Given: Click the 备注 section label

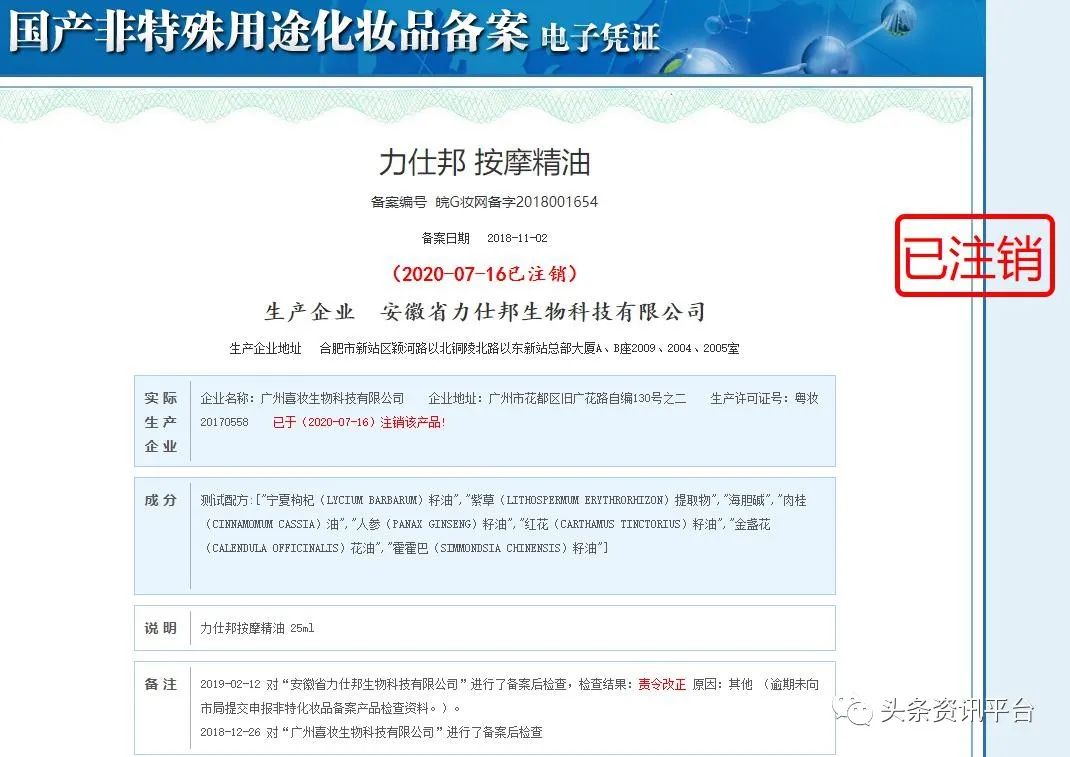Looking at the screenshot, I should pyautogui.click(x=161, y=684).
